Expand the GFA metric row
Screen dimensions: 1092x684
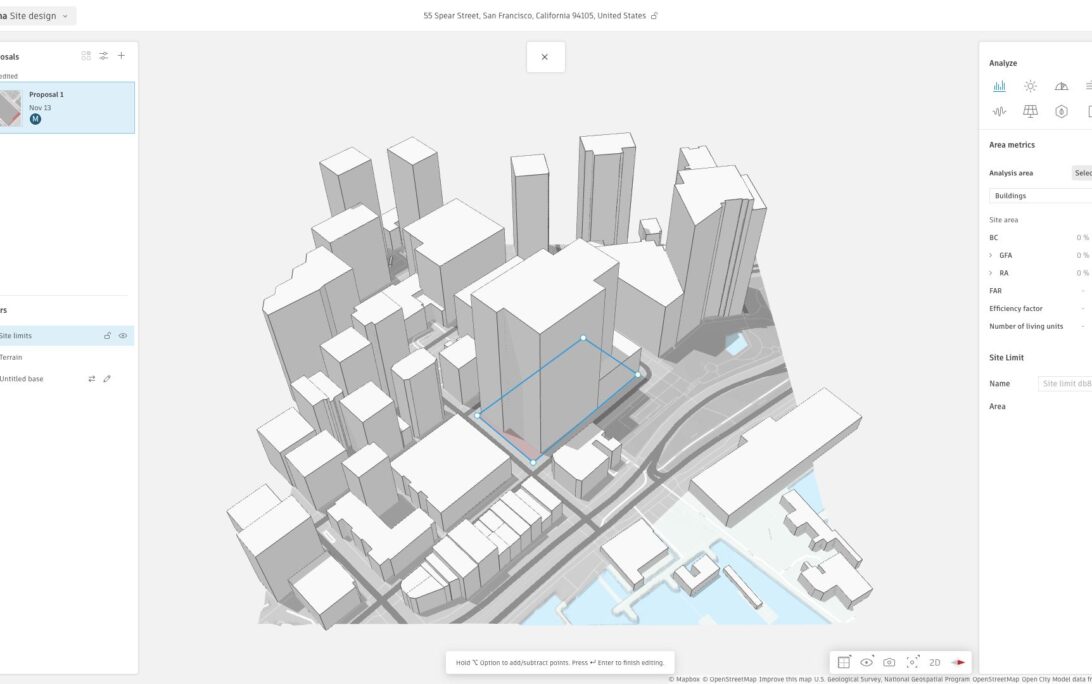[991, 256]
